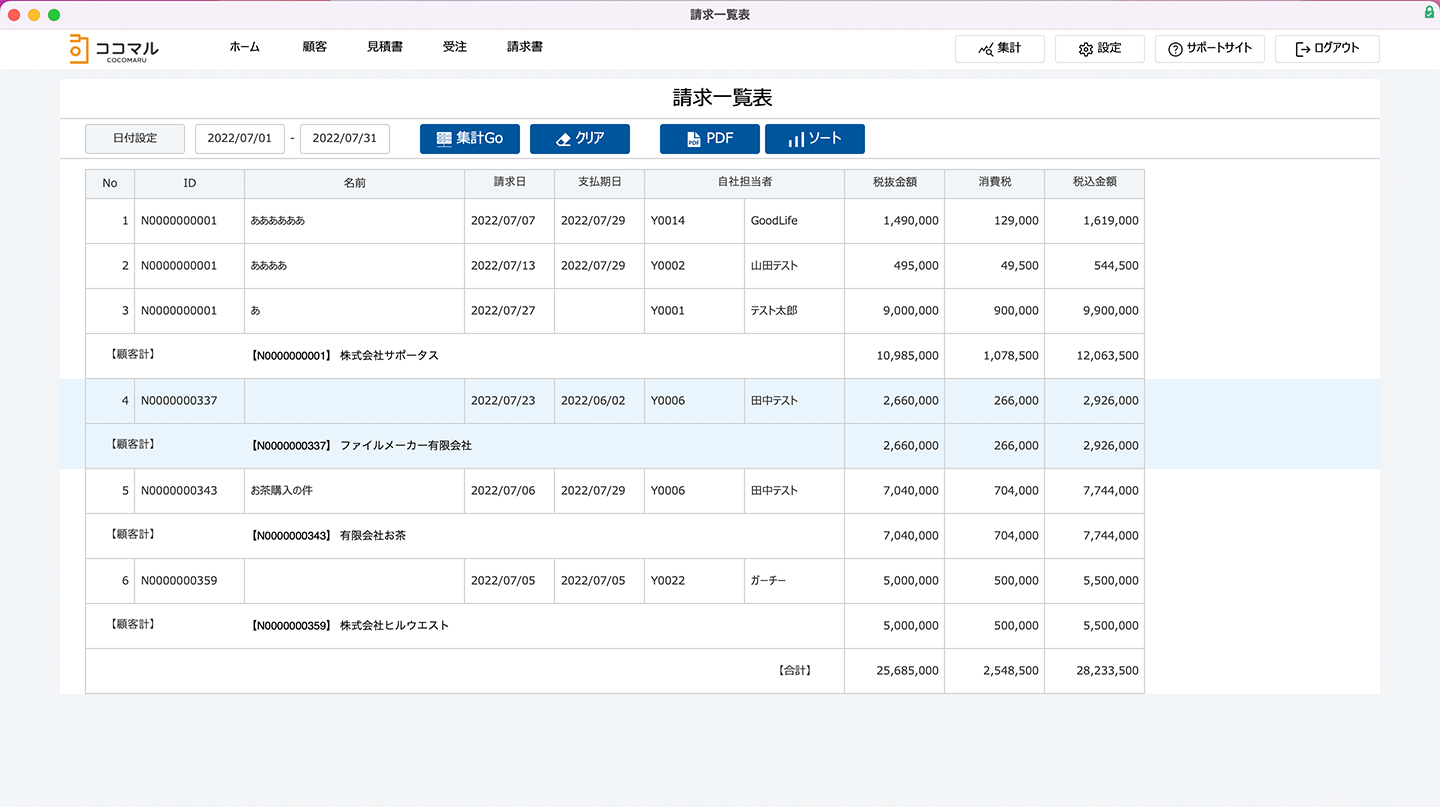
Task: Go to the ホーム menu
Action: [x=245, y=47]
